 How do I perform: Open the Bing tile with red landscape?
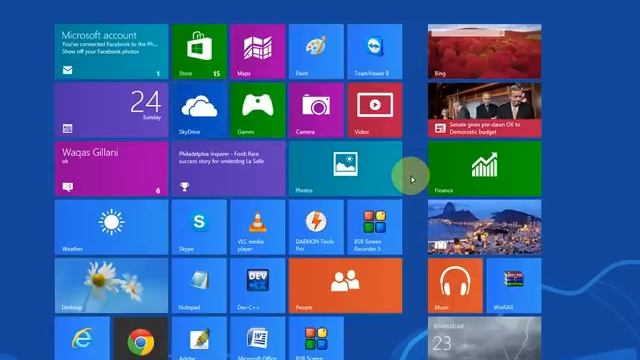tap(484, 51)
